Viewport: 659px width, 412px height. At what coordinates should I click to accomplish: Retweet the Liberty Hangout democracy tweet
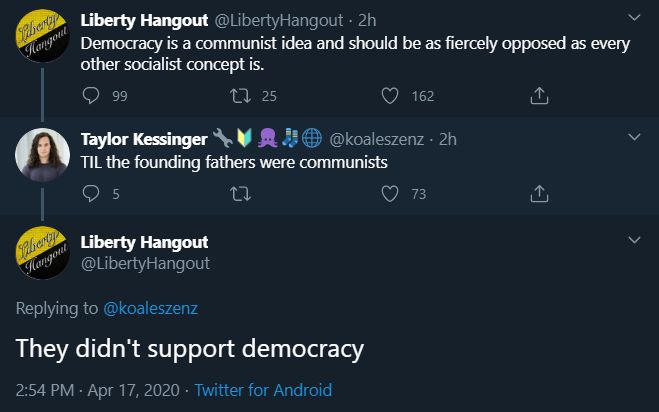click(x=239, y=96)
